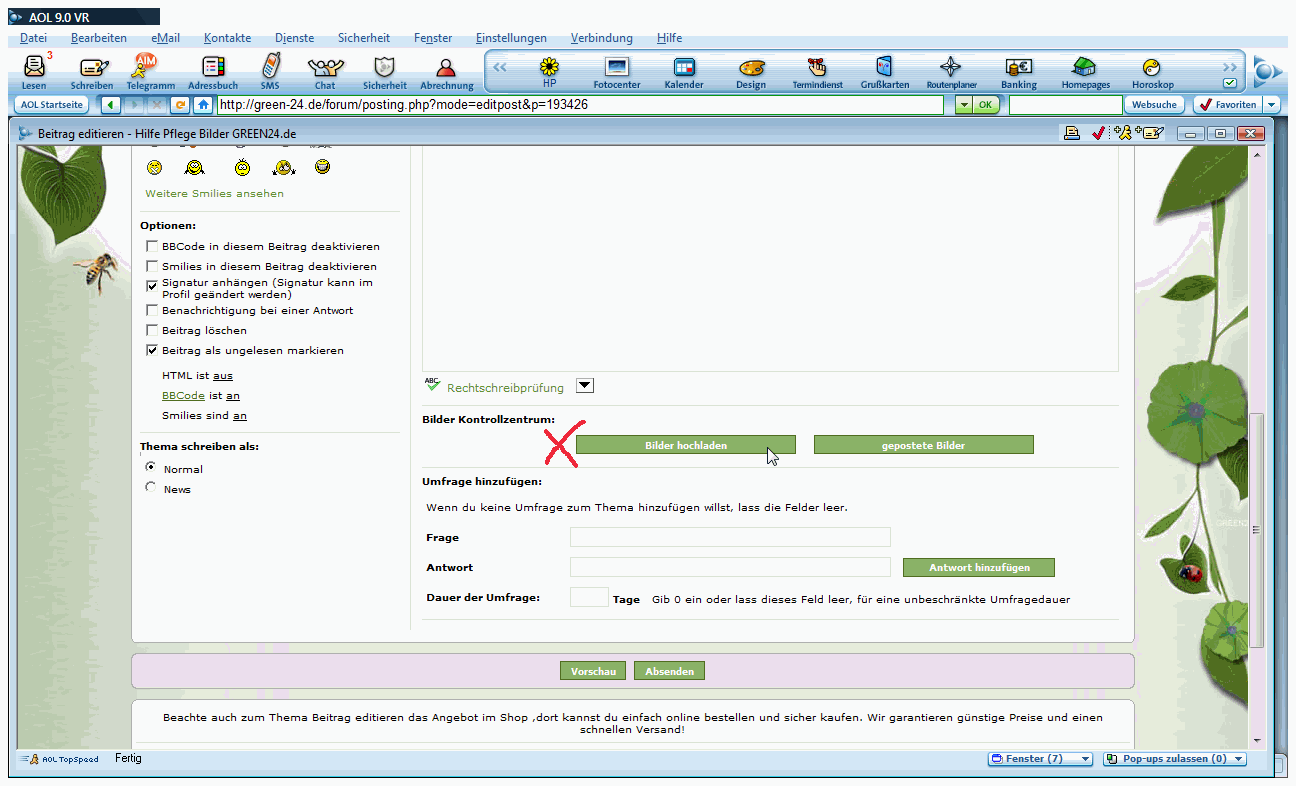Enable BBCode deaktivieren checkbox

152,246
